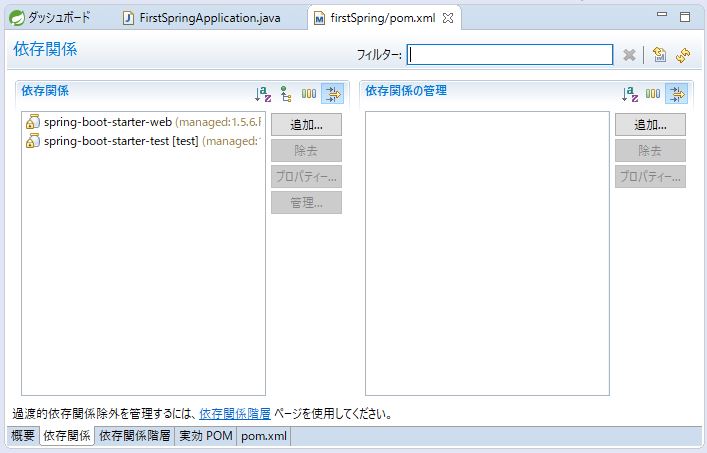The width and height of the screenshot is (707, 453).
Task: Click jar icon of spring-boot-starter-test
Action: 32,141
